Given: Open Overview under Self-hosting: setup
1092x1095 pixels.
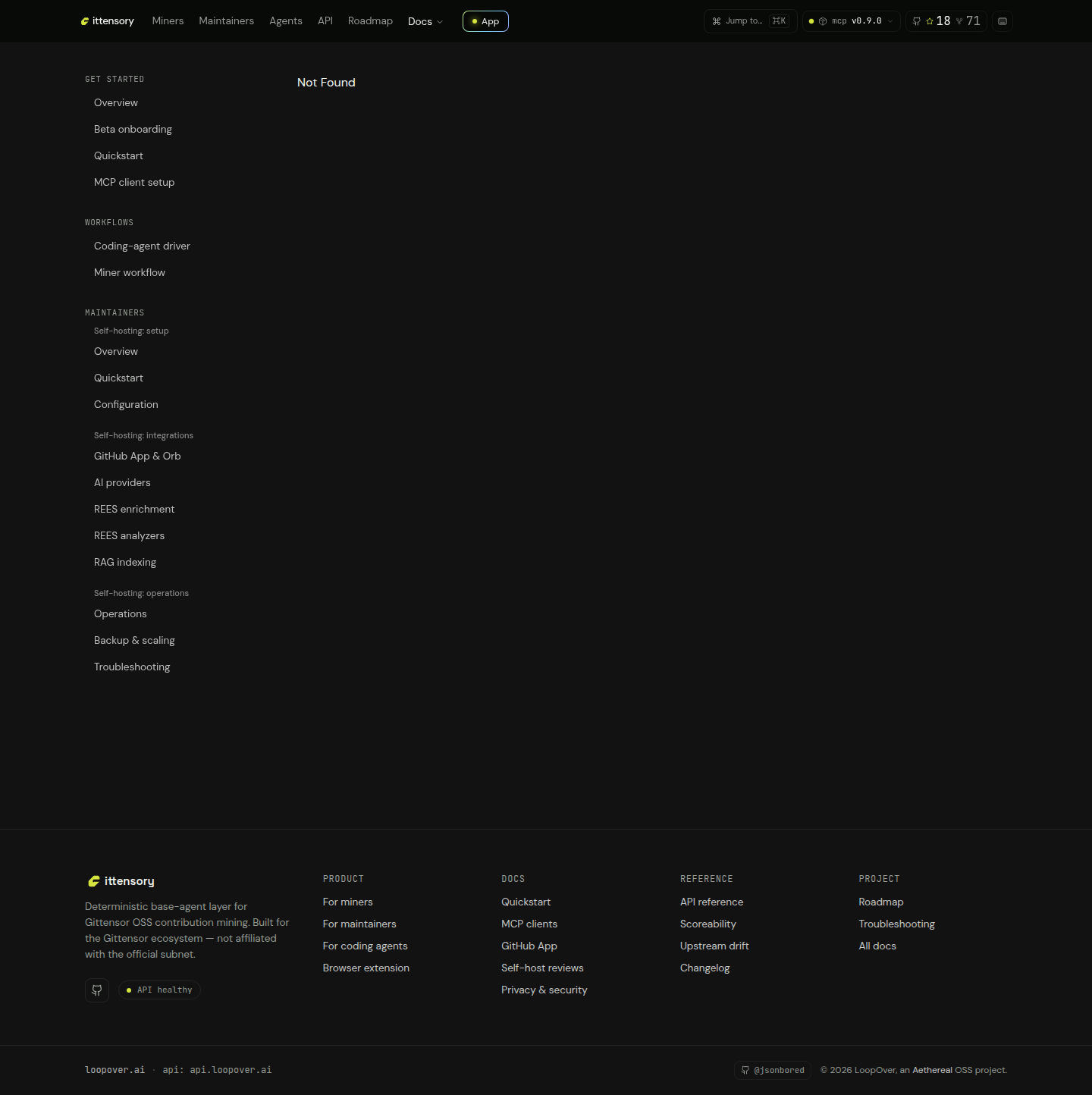Looking at the screenshot, I should click(116, 351).
